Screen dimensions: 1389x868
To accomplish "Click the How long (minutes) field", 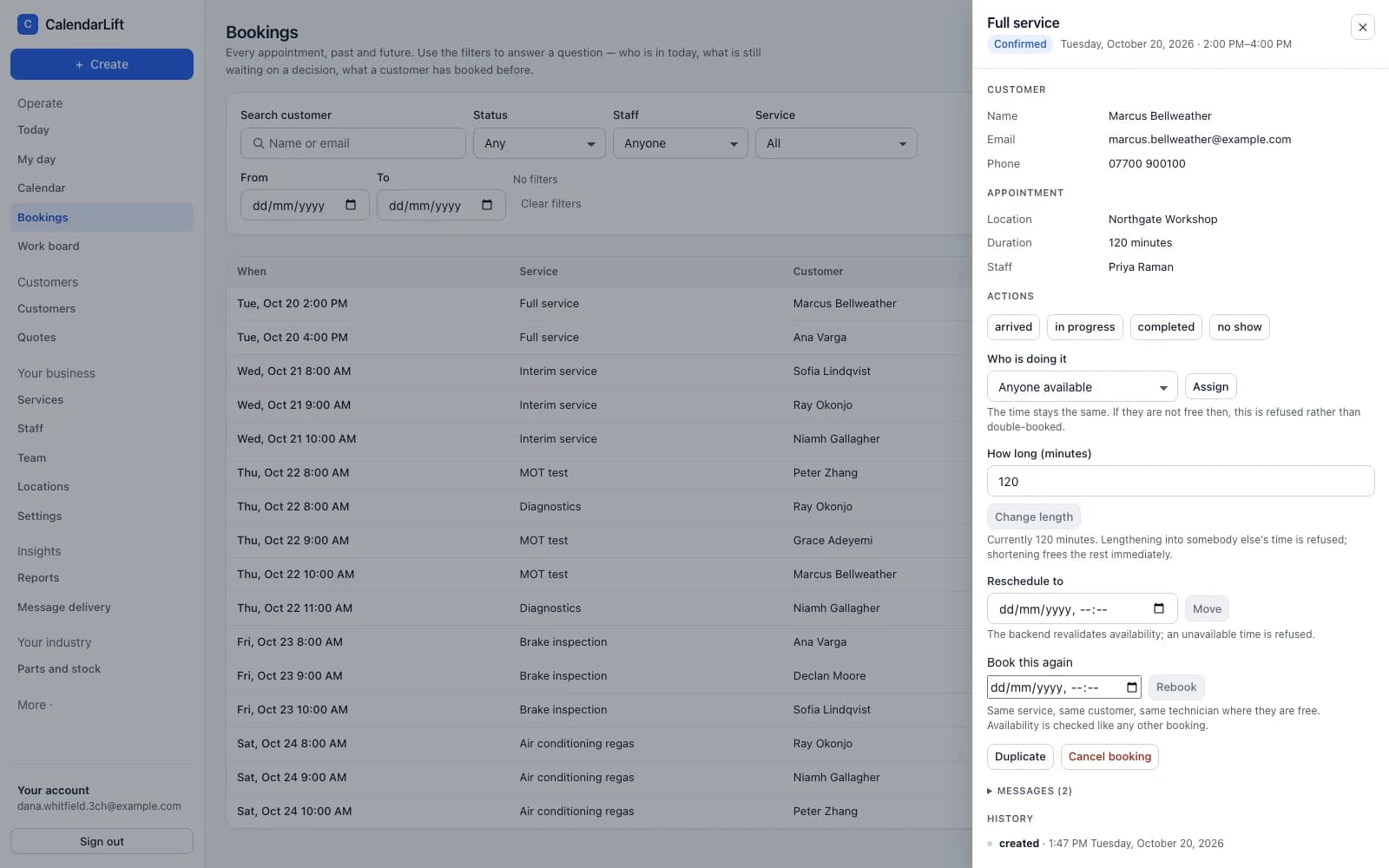I will pyautogui.click(x=1181, y=481).
